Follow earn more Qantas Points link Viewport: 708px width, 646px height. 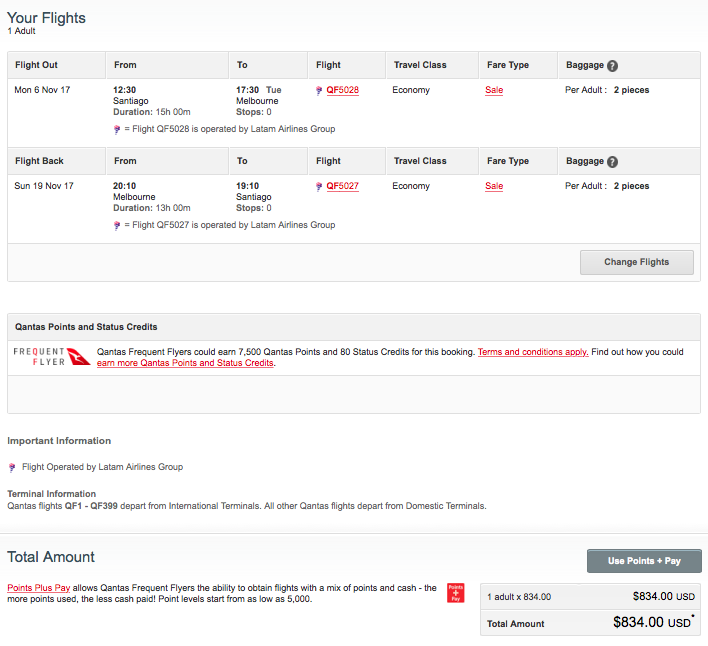click(x=185, y=363)
